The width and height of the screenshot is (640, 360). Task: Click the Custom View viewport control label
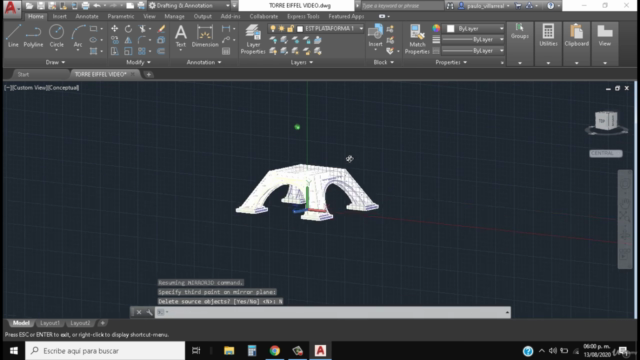(30, 88)
